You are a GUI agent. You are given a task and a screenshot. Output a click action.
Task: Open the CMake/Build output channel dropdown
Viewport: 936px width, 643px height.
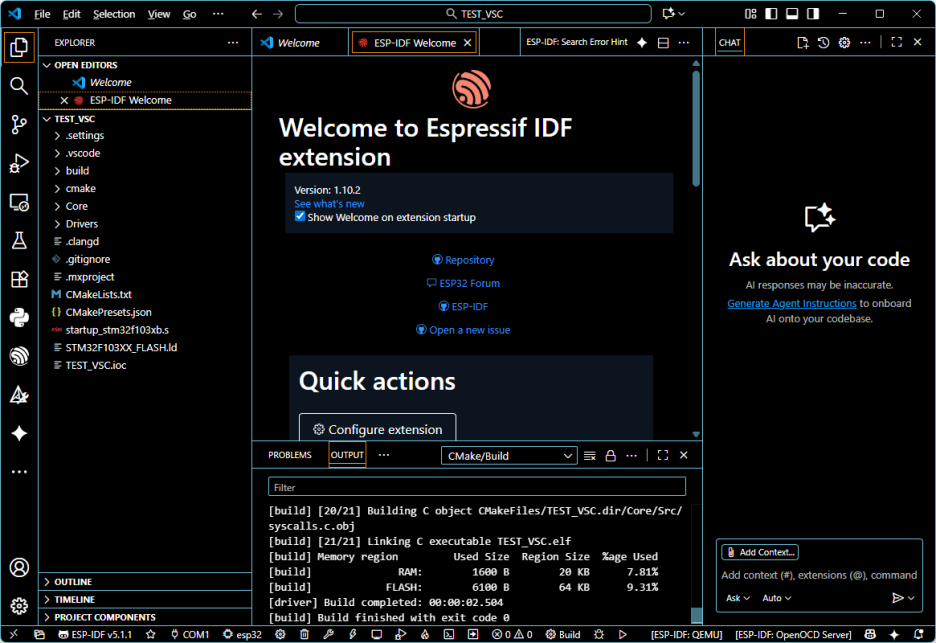click(509, 456)
